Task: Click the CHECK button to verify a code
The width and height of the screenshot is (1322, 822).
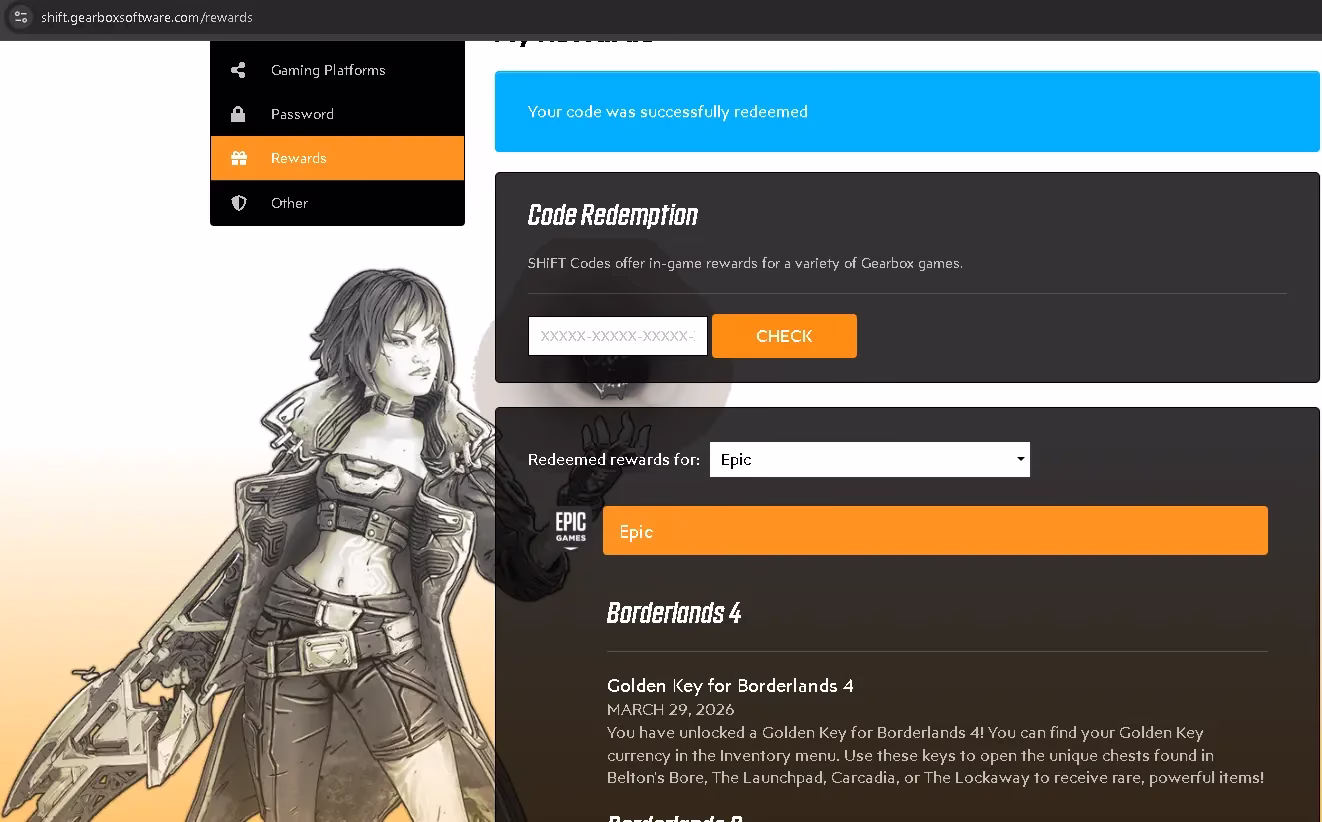Action: pyautogui.click(x=784, y=336)
